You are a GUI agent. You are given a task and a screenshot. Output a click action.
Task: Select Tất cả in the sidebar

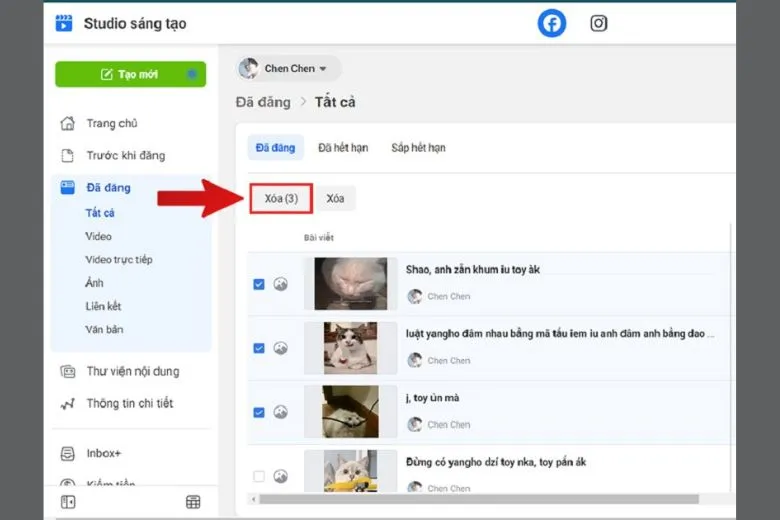pyautogui.click(x=100, y=213)
